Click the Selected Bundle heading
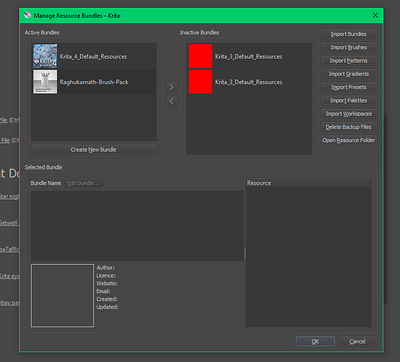This screenshot has height=362, width=400. (43, 167)
